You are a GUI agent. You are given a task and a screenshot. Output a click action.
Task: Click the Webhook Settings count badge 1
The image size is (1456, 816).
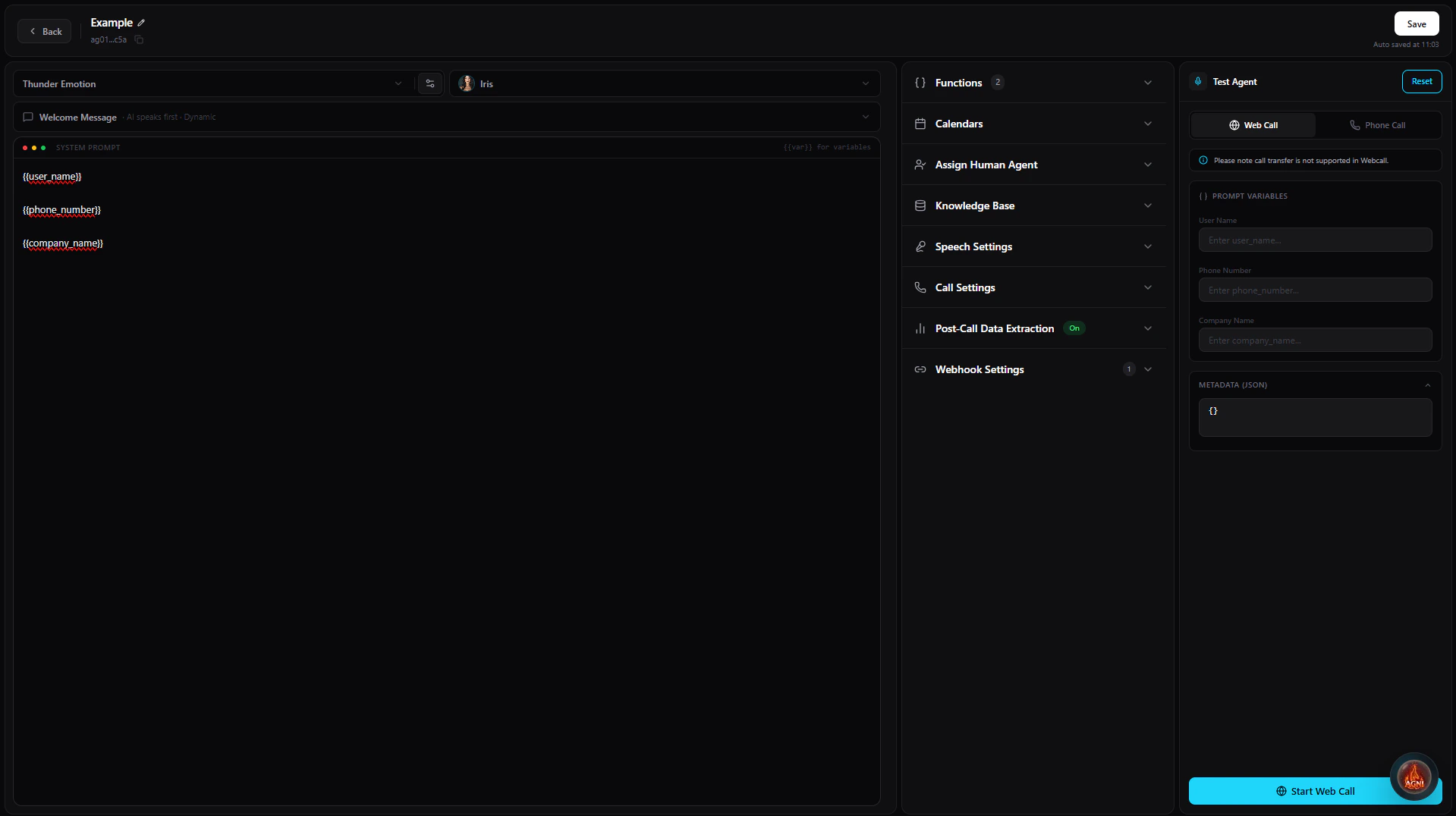coord(1129,369)
